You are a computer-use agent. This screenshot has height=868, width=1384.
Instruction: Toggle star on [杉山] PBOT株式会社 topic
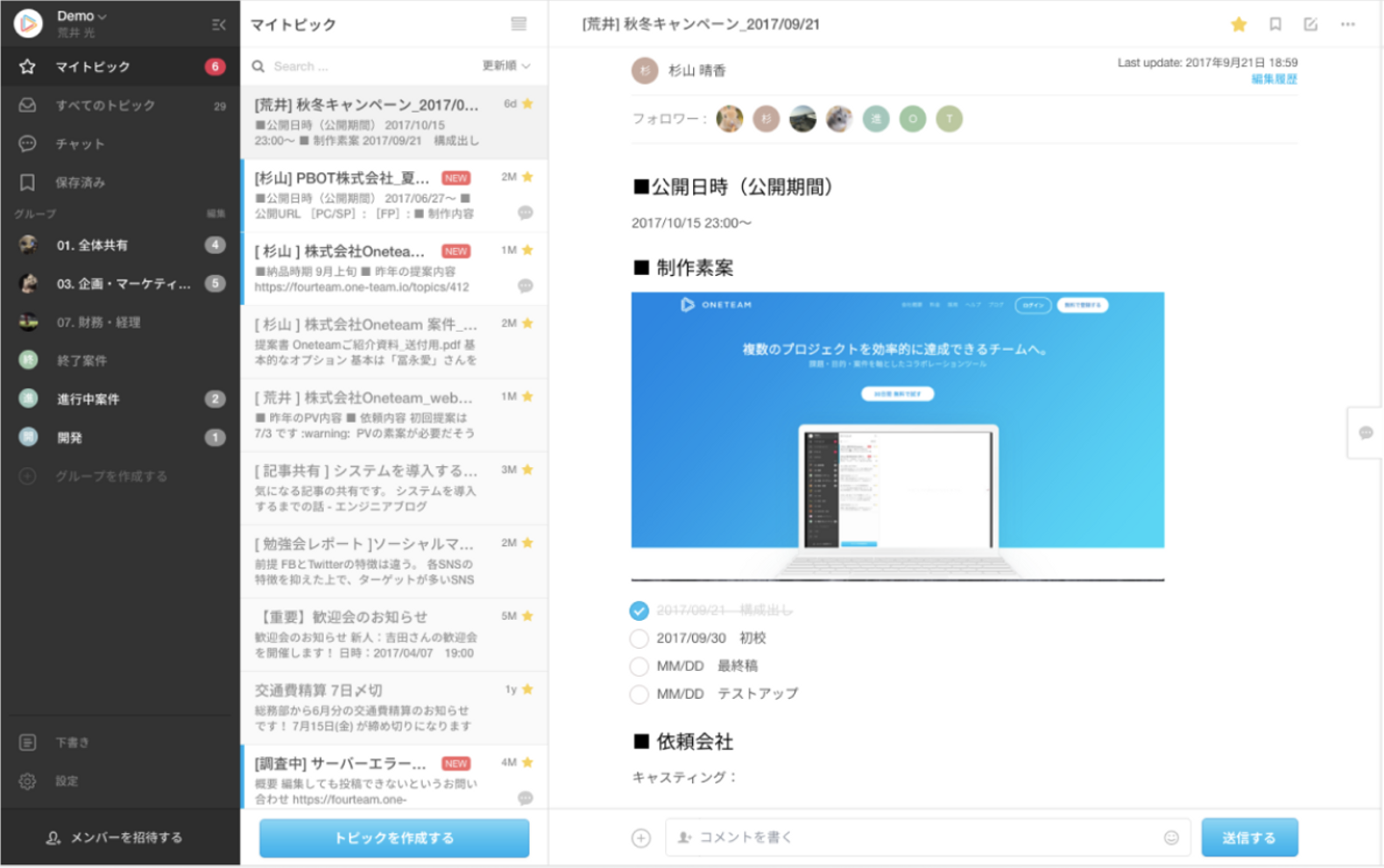(528, 177)
